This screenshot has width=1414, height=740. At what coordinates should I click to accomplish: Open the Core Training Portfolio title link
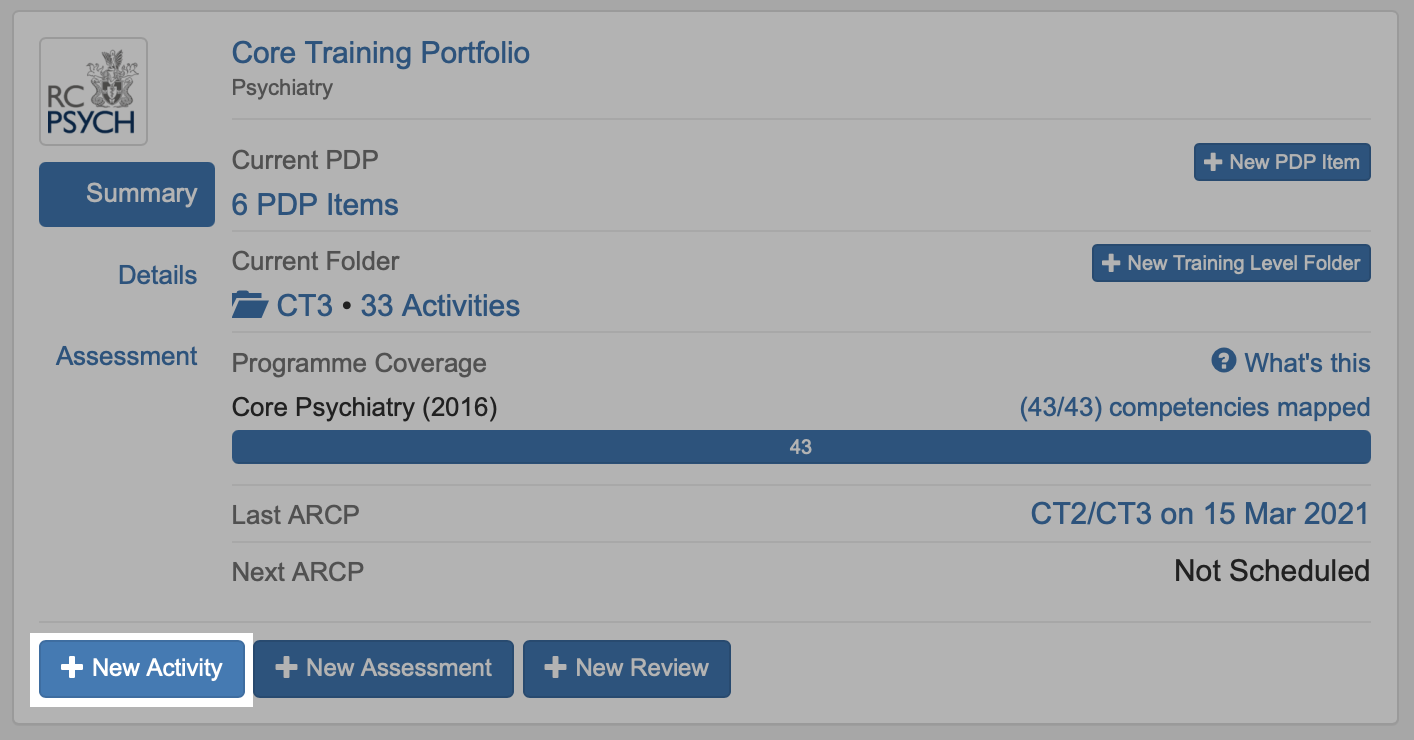pos(380,53)
